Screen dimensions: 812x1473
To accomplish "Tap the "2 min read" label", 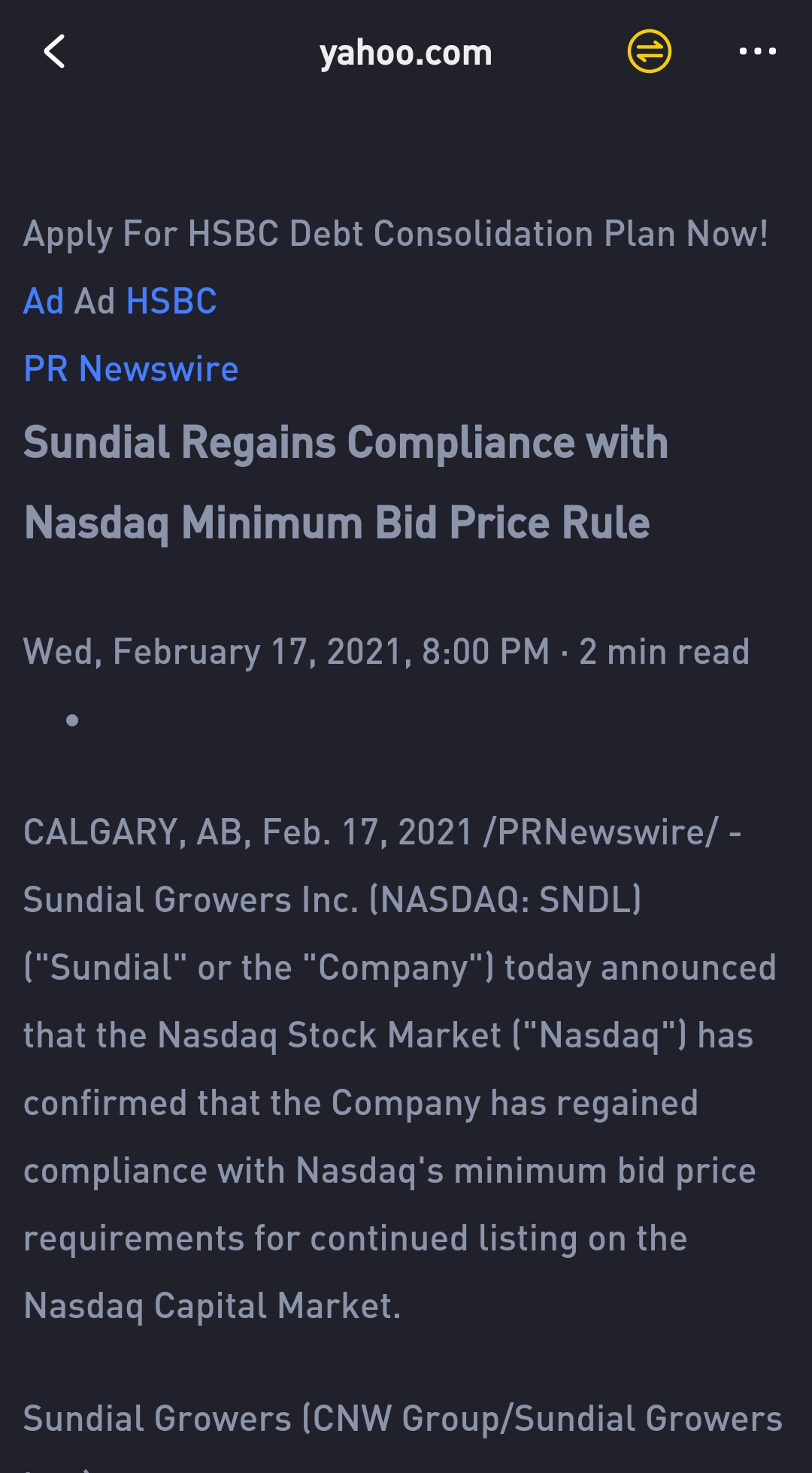I will pos(664,652).
